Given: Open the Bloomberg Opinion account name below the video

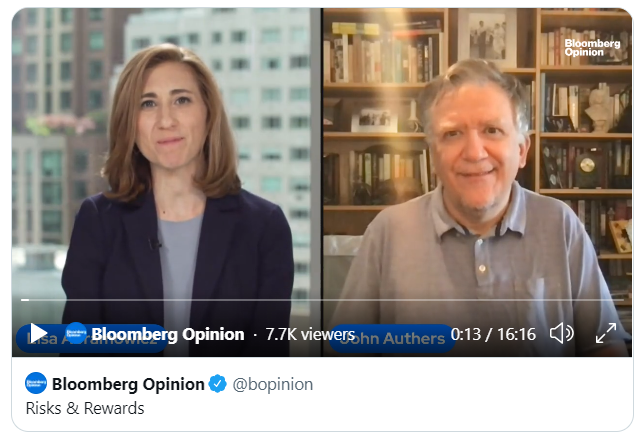Looking at the screenshot, I should point(128,384).
